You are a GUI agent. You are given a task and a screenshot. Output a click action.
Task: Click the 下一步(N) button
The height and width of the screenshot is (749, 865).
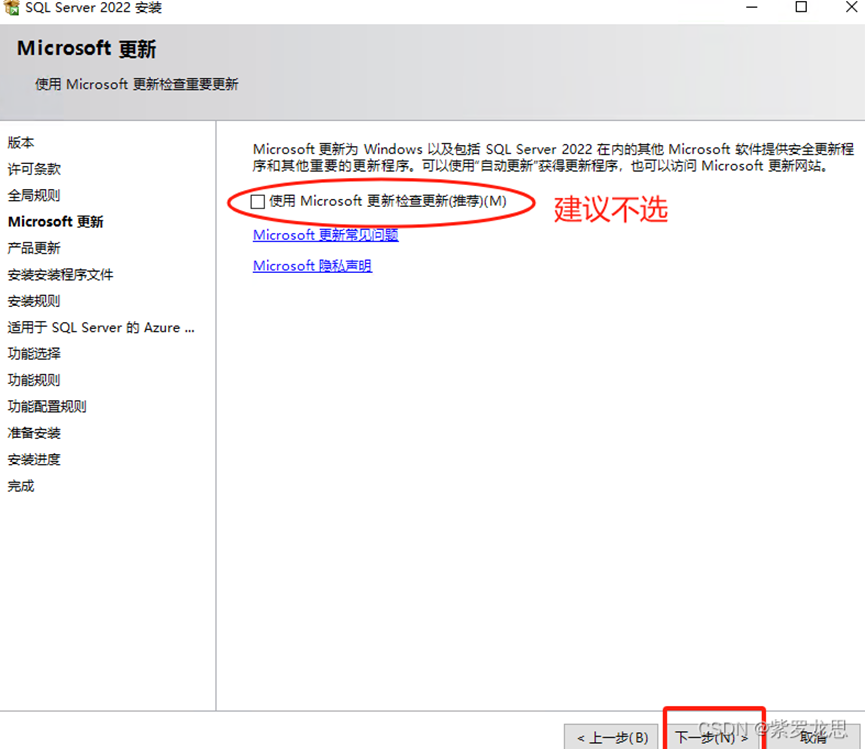(x=713, y=737)
